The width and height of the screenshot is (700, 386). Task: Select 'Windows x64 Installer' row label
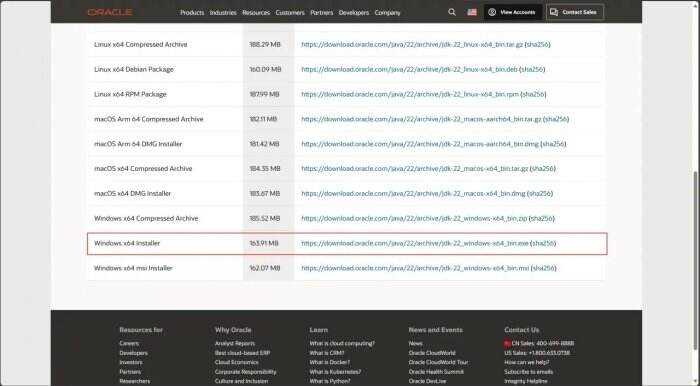[x=127, y=244]
